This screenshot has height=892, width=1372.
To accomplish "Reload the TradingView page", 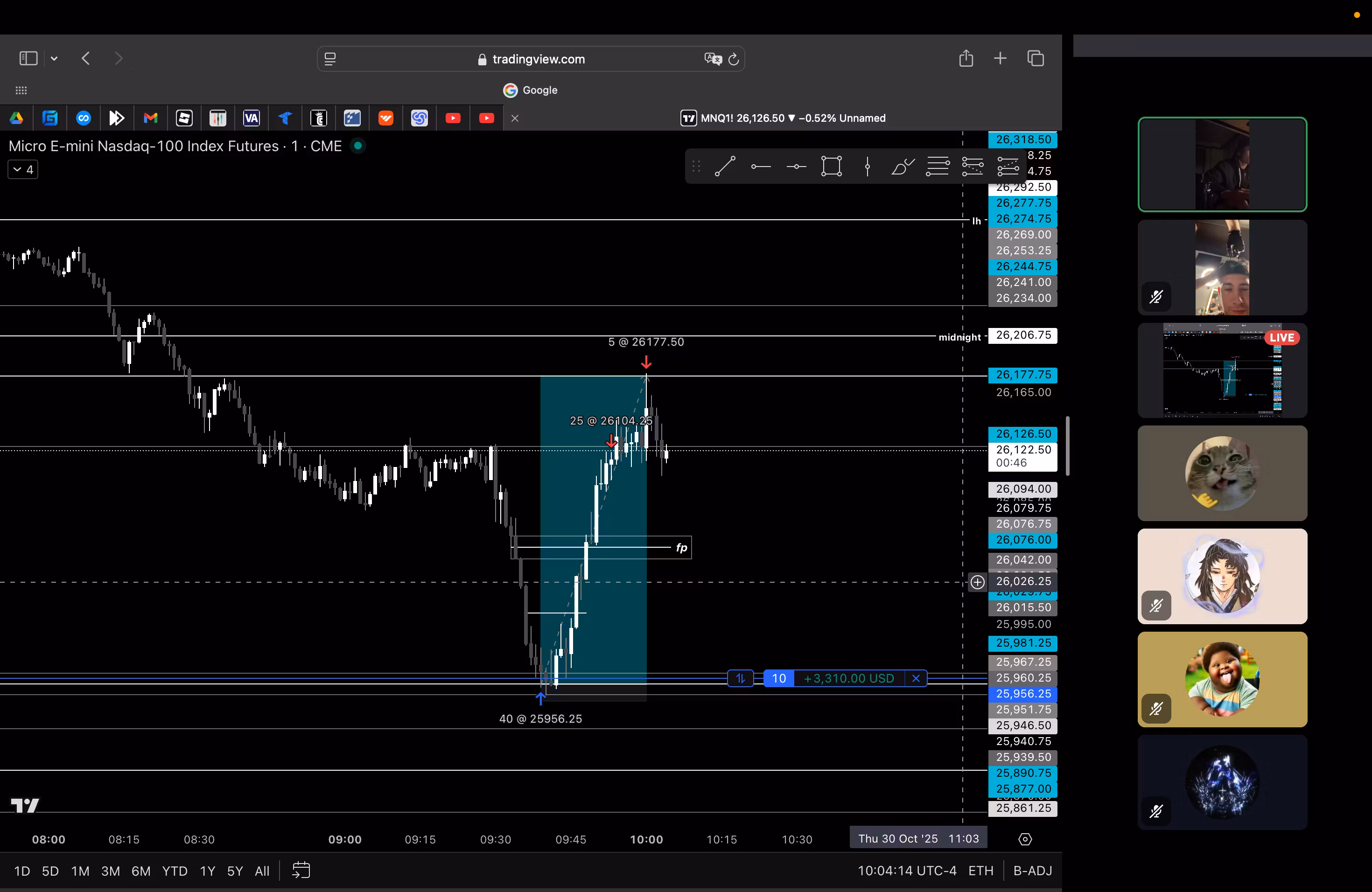I will click(x=733, y=59).
